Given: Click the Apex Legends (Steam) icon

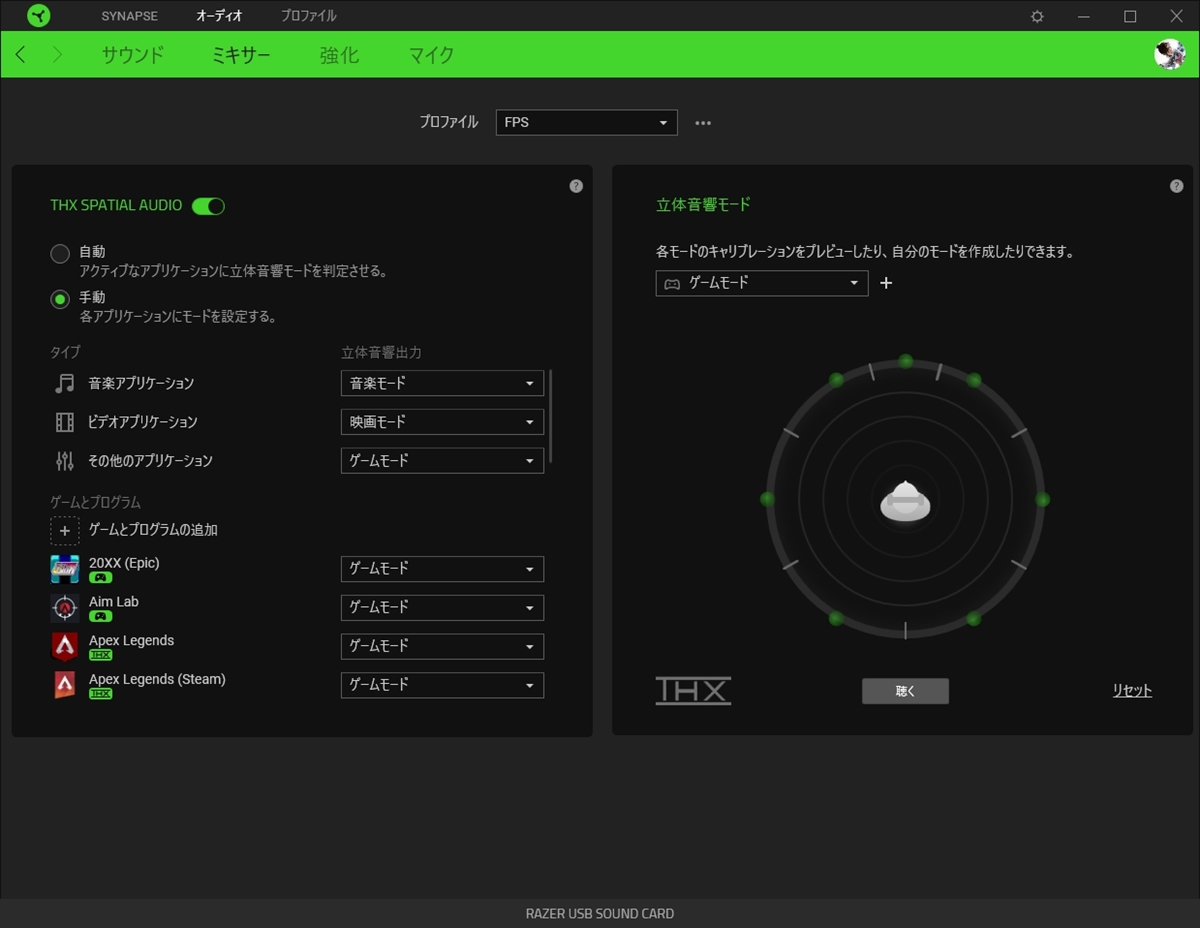Looking at the screenshot, I should click(x=65, y=685).
